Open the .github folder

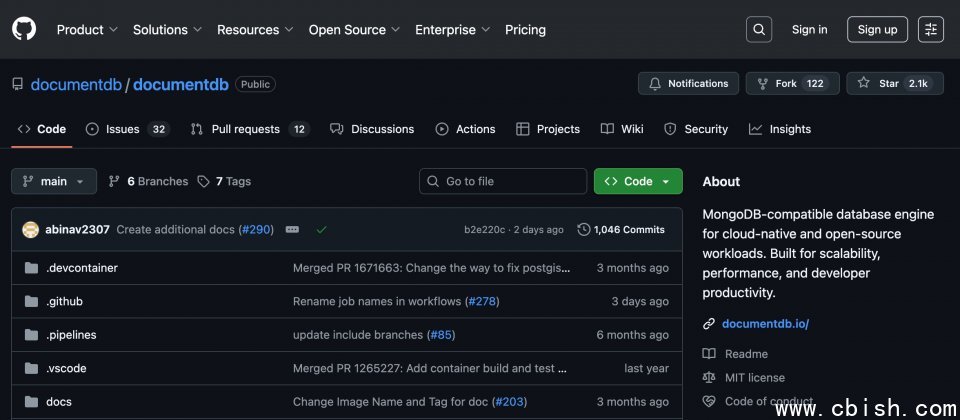(64, 301)
